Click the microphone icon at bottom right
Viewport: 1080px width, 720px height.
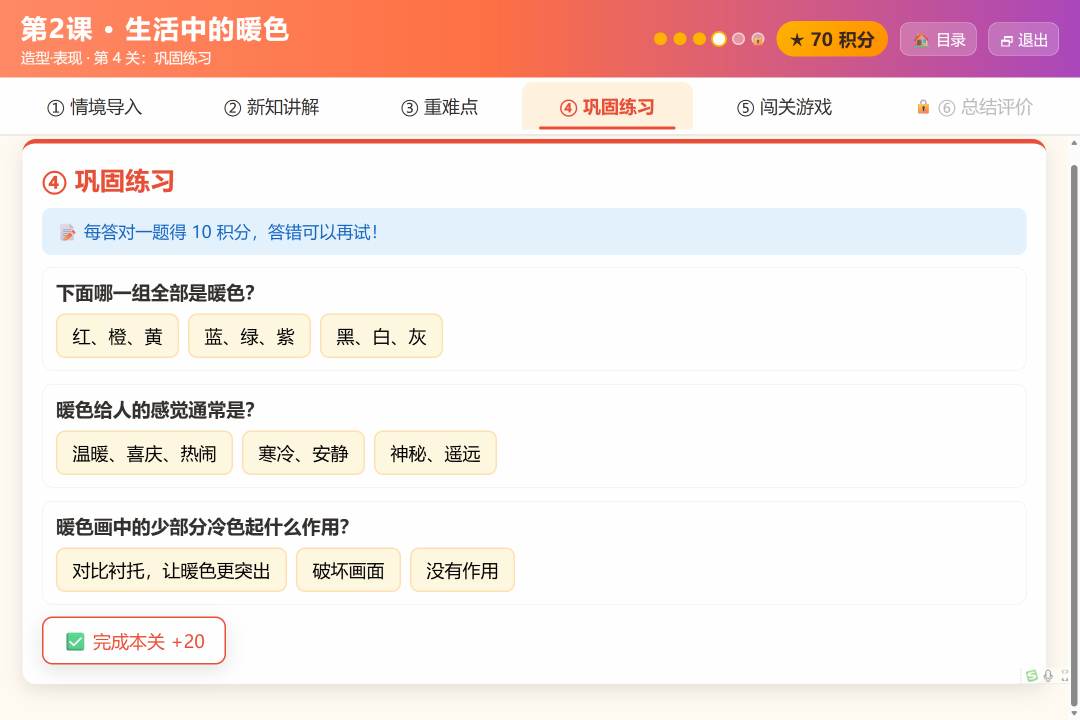click(1048, 676)
